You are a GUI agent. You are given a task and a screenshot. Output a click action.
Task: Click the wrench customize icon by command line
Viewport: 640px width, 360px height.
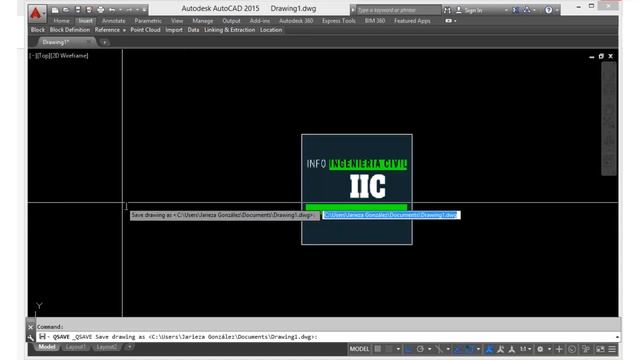[x=31, y=337]
